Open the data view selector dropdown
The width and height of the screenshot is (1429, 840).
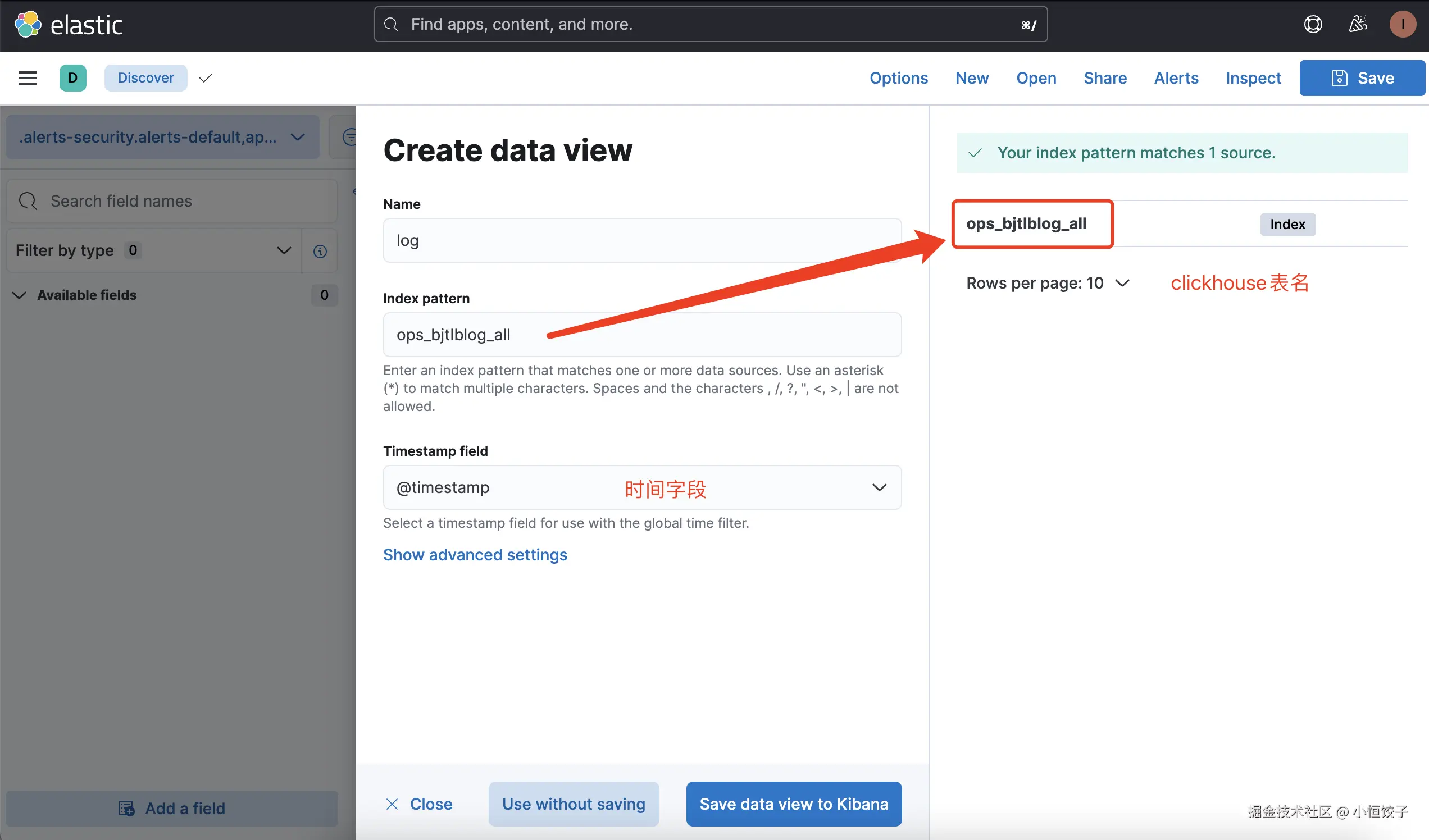[x=162, y=137]
